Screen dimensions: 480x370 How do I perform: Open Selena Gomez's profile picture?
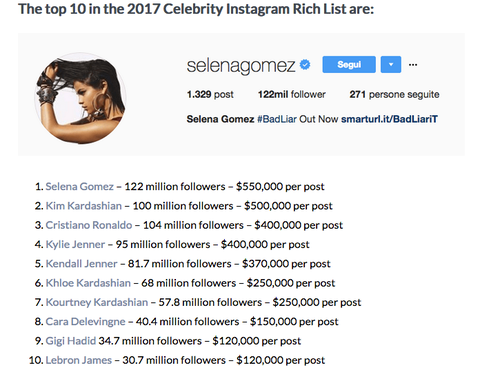pyautogui.click(x=80, y=98)
